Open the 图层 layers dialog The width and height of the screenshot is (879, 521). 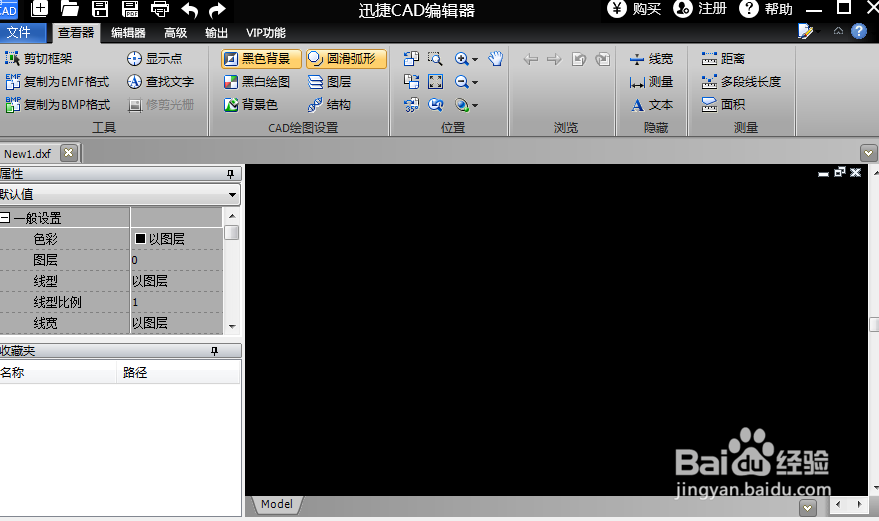330,82
